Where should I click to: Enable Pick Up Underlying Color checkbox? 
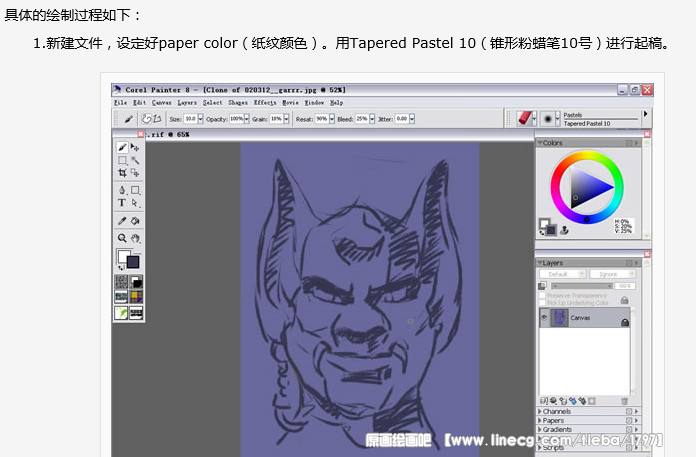click(x=542, y=303)
